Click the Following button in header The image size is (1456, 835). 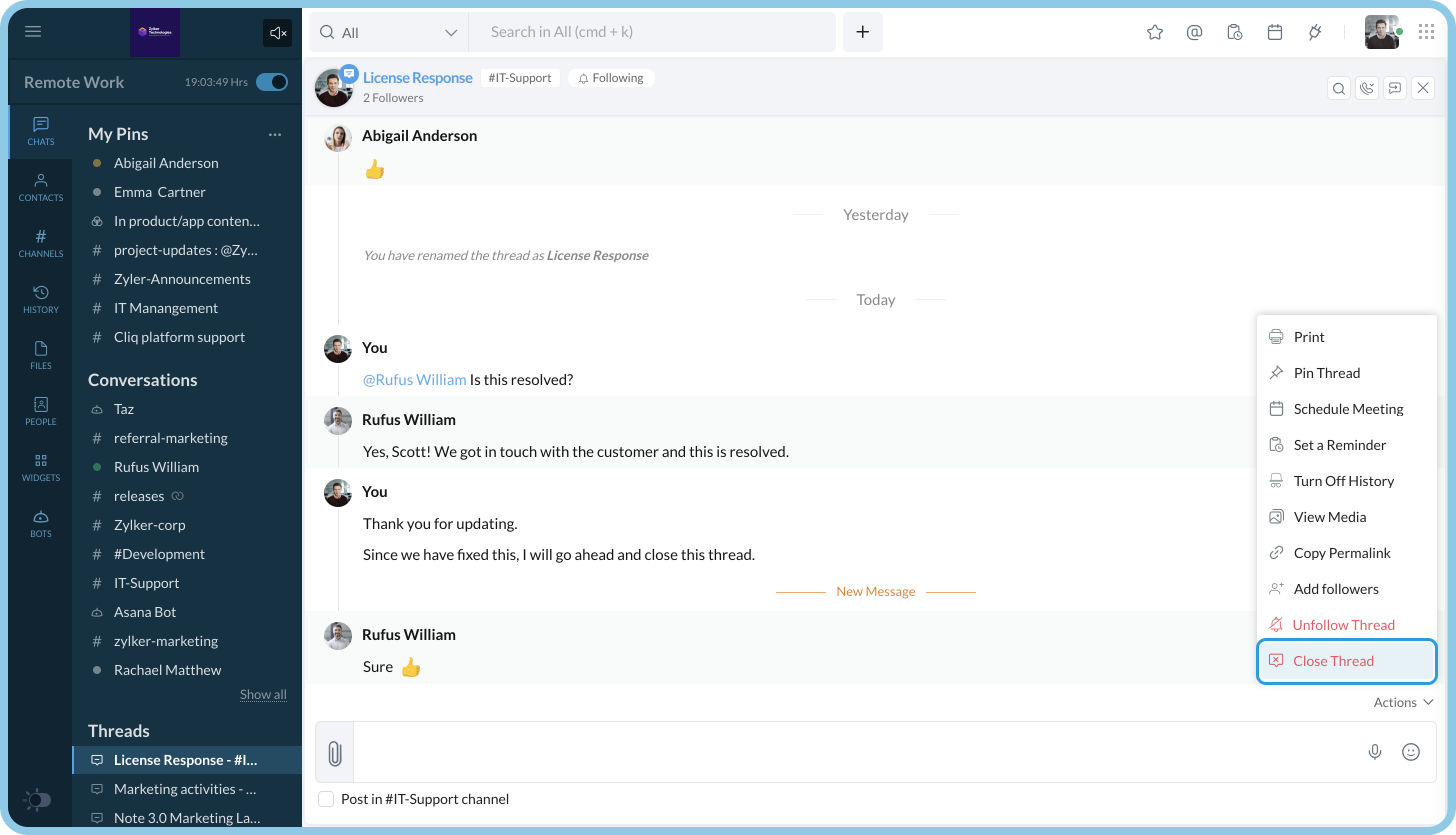tap(611, 78)
